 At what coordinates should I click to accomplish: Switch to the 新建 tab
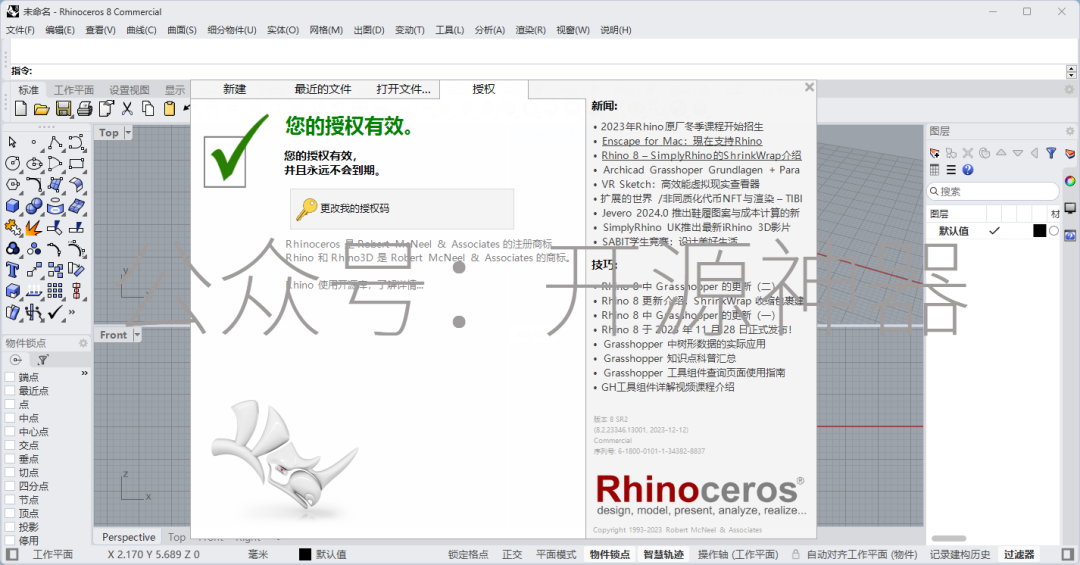coord(235,89)
